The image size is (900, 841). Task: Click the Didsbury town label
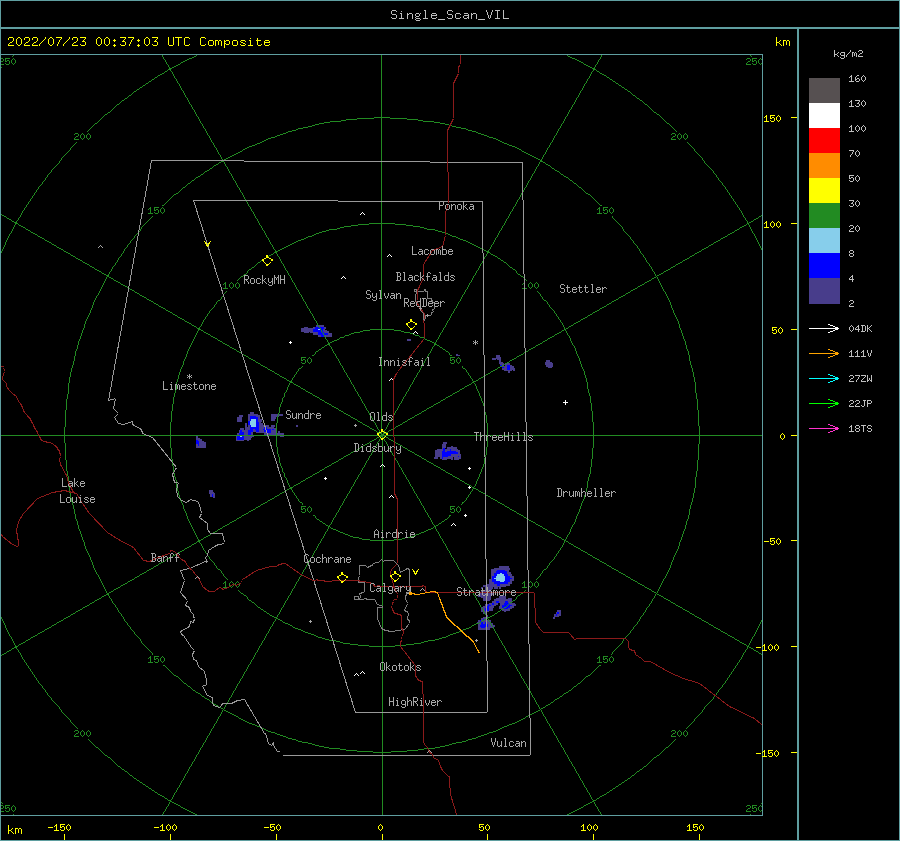coord(377,448)
